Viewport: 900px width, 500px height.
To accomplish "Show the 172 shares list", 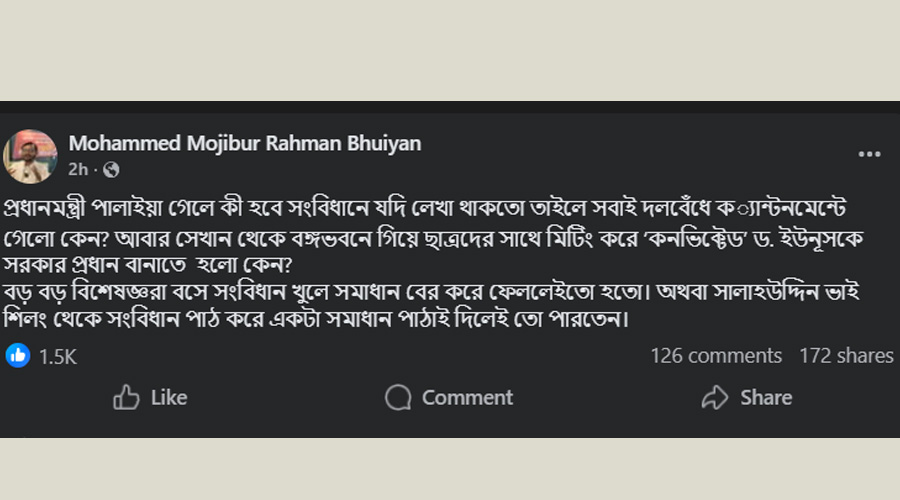I will coord(846,356).
